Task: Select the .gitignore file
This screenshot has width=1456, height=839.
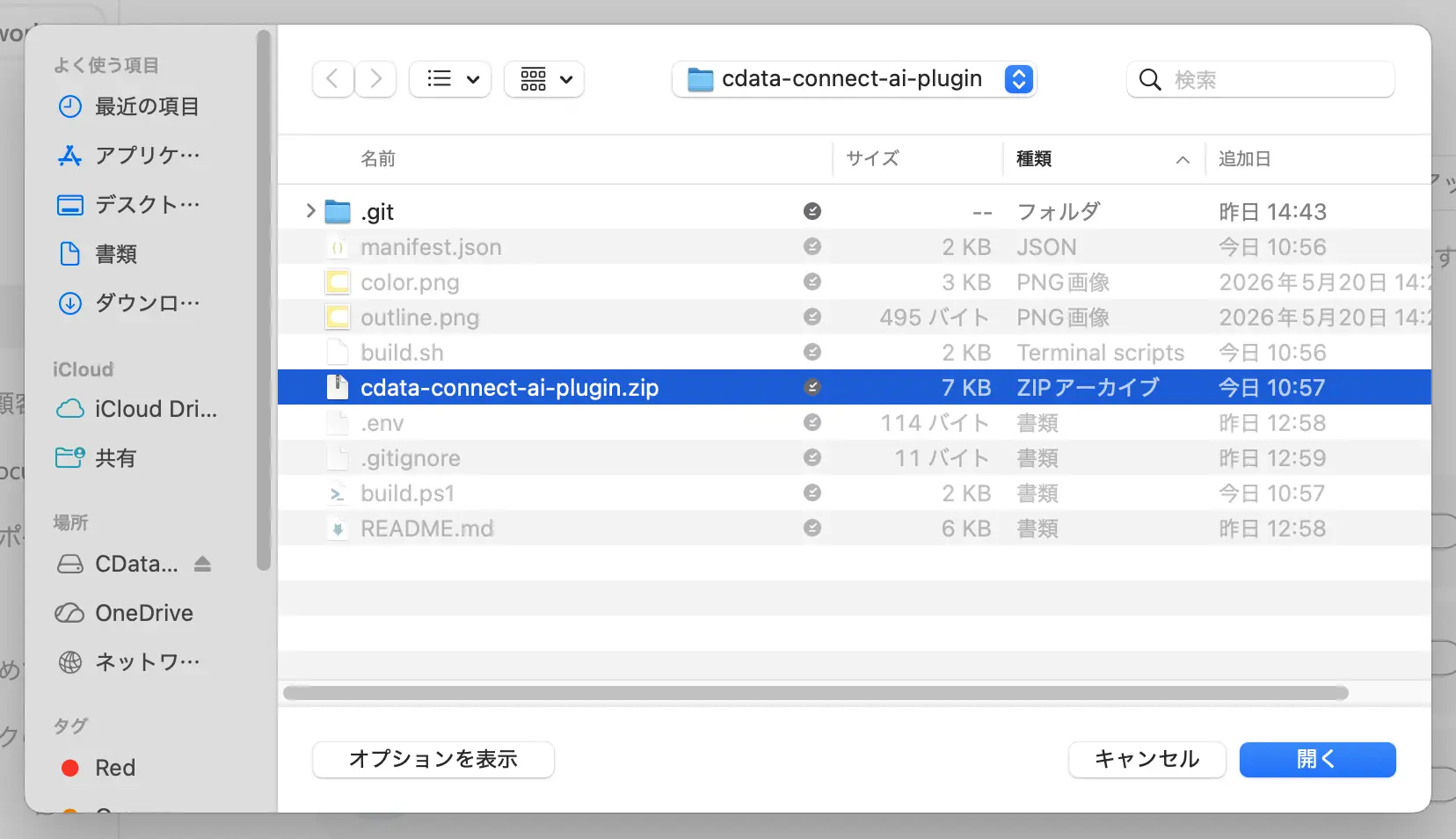Action: click(x=410, y=458)
